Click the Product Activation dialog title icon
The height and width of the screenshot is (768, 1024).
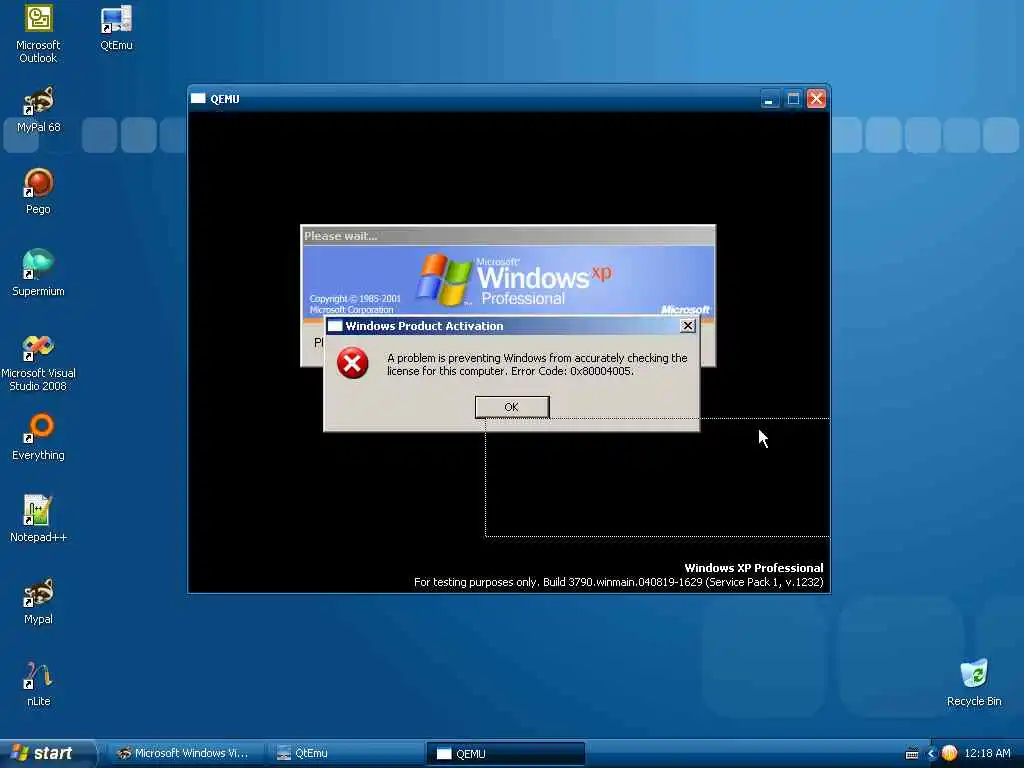[x=335, y=326]
